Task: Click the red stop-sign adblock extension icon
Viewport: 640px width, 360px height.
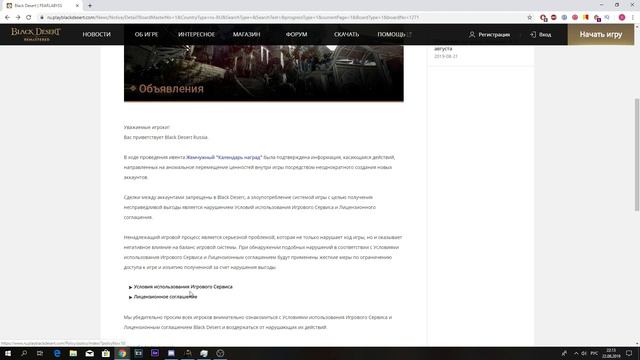Action: click(554, 18)
